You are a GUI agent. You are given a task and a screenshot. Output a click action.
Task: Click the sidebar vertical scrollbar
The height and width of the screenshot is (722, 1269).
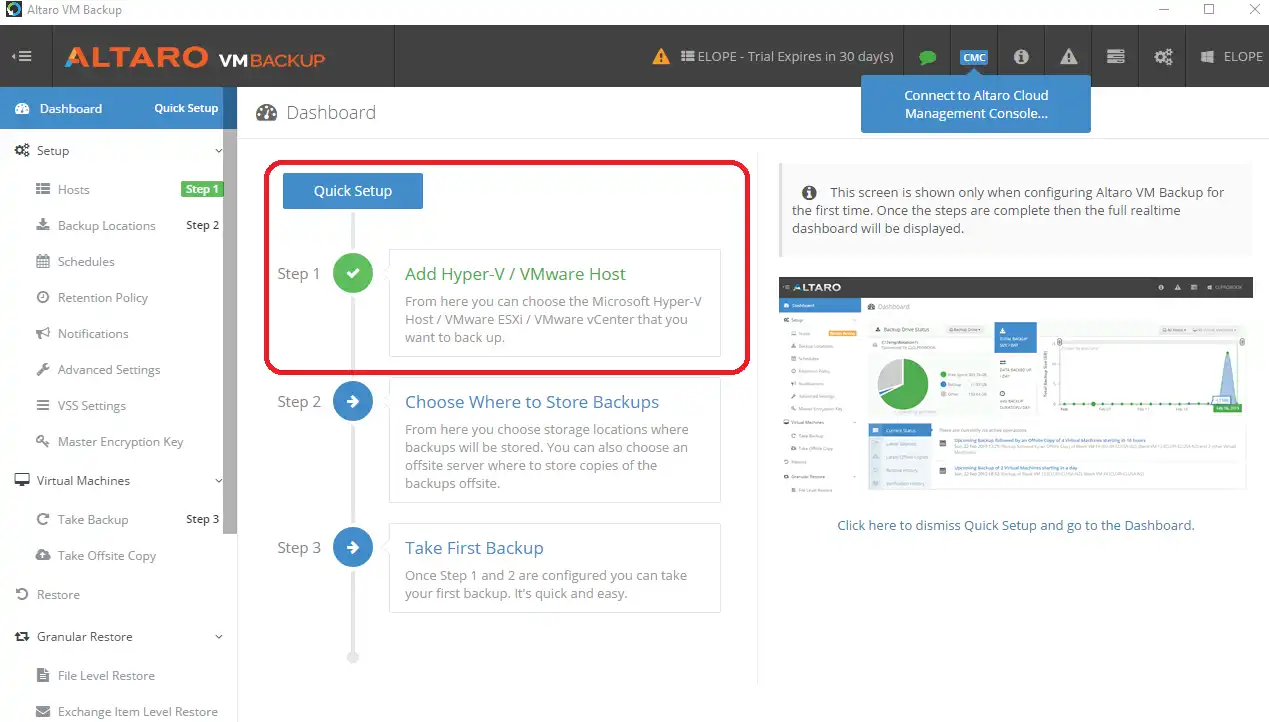tap(230, 310)
